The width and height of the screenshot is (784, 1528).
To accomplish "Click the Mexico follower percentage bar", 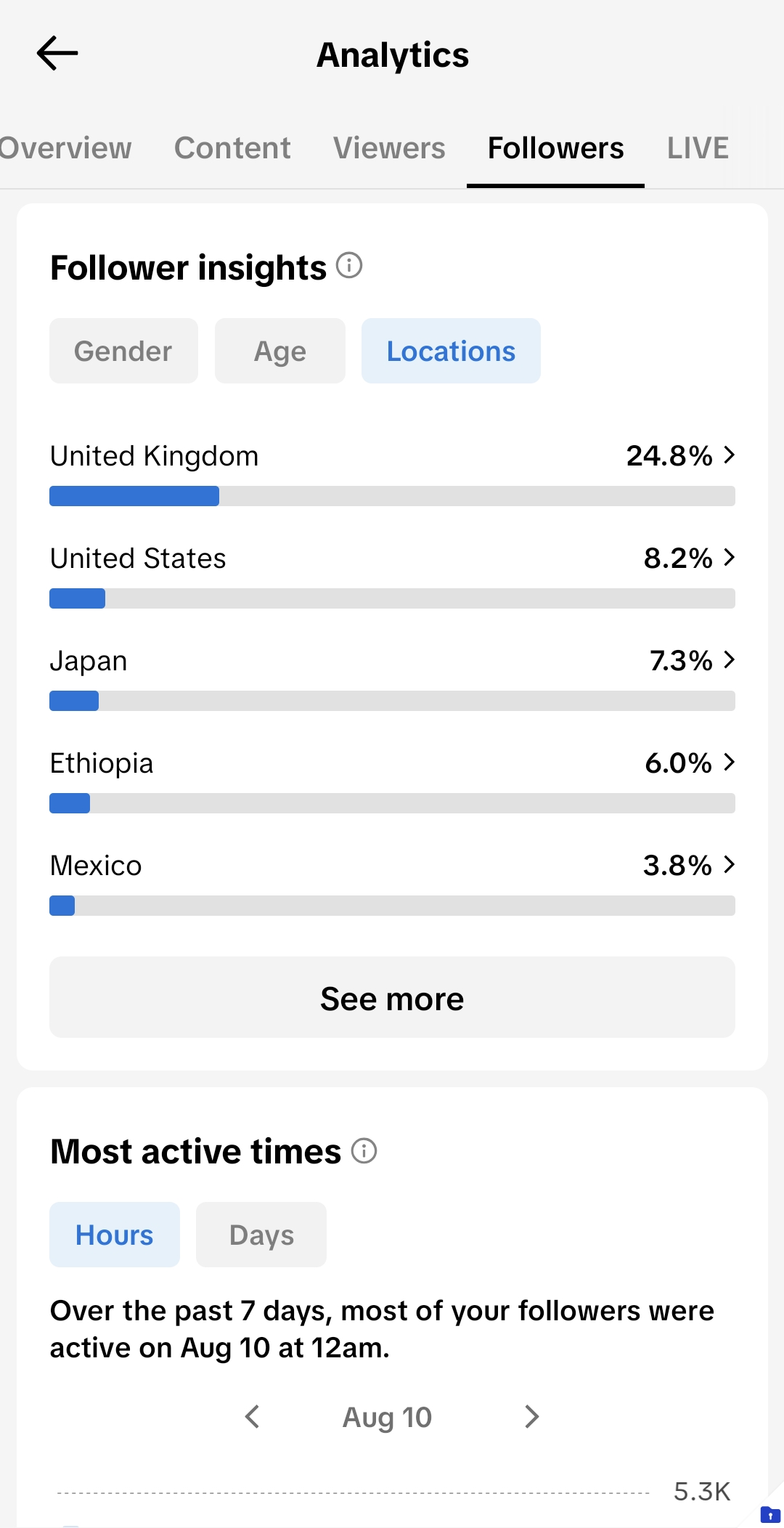I will pos(392,906).
